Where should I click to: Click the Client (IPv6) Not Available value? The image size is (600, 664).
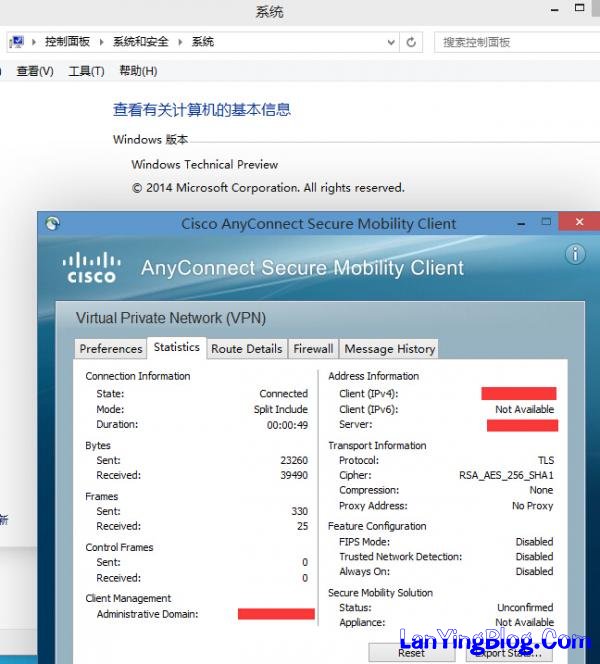pyautogui.click(x=525, y=409)
